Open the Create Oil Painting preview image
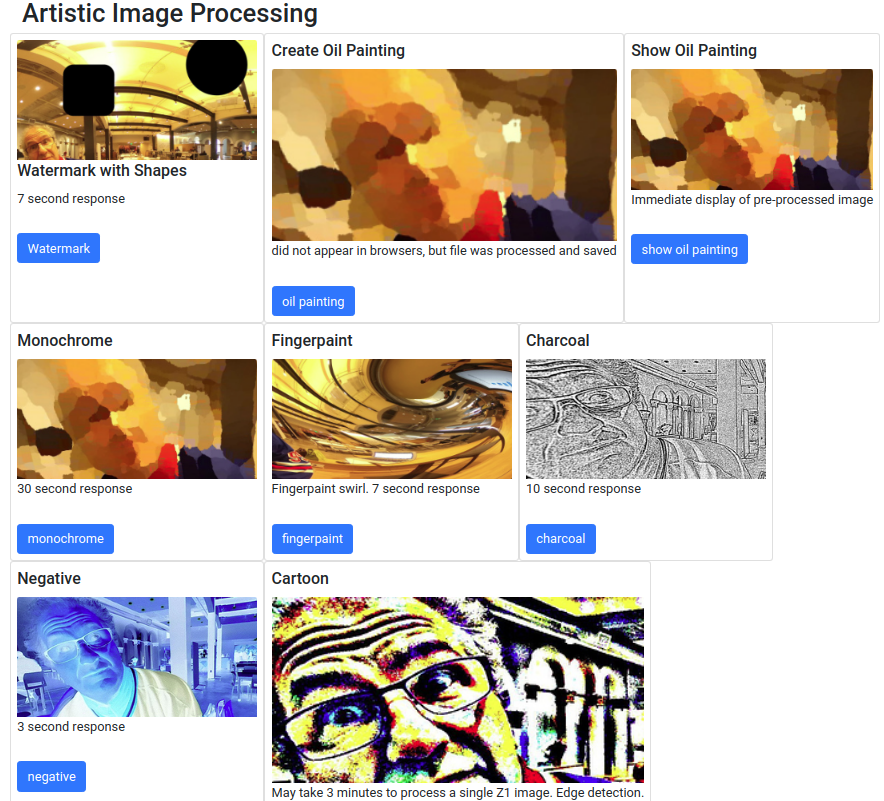This screenshot has height=801, width=884. coord(444,155)
